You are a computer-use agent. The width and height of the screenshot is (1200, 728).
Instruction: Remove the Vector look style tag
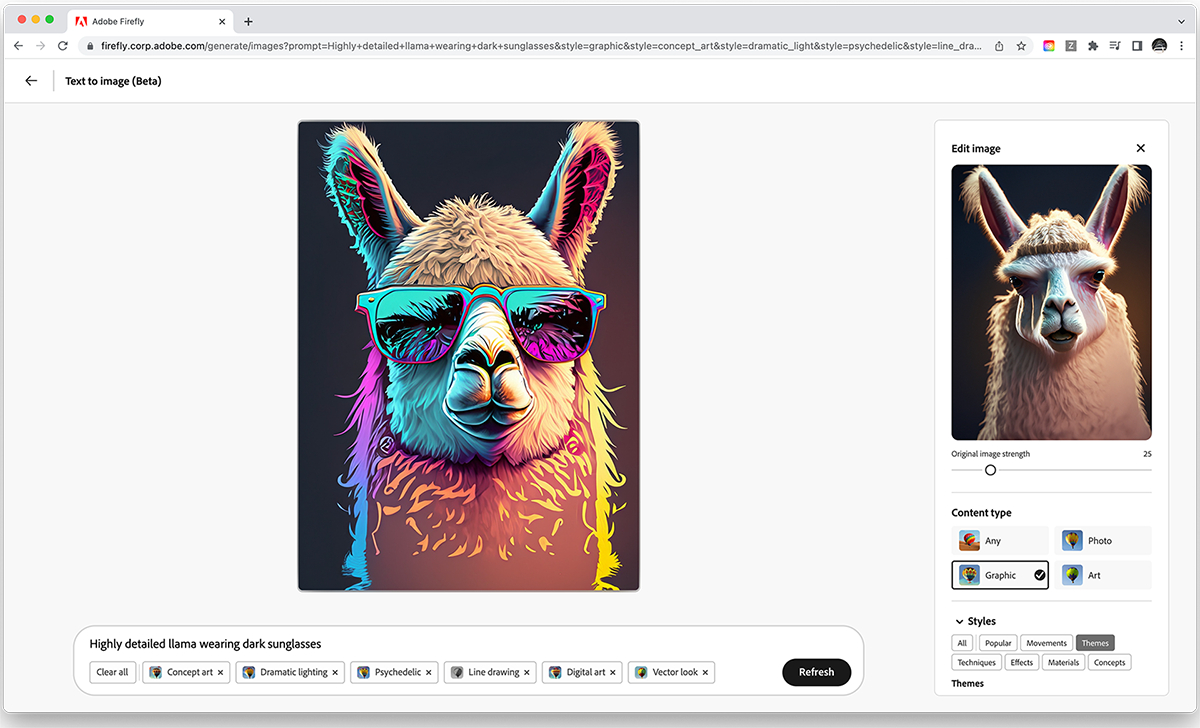[705, 673]
